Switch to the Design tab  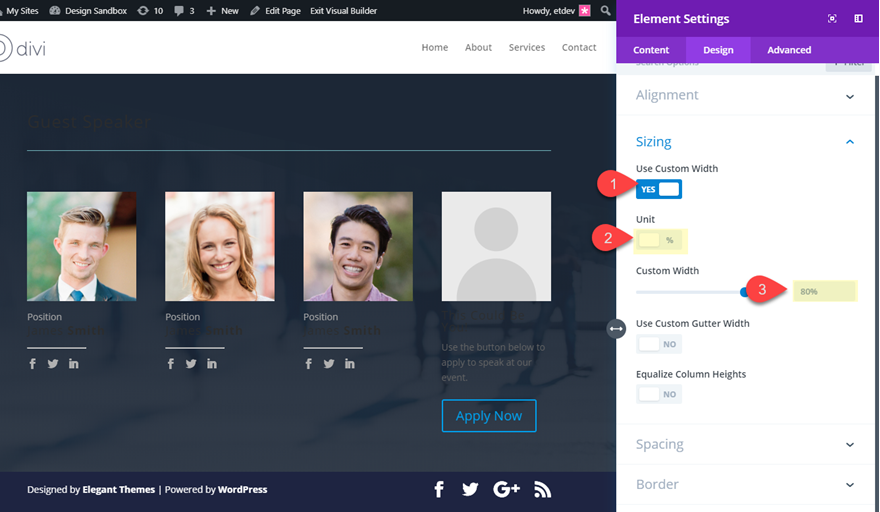point(718,50)
